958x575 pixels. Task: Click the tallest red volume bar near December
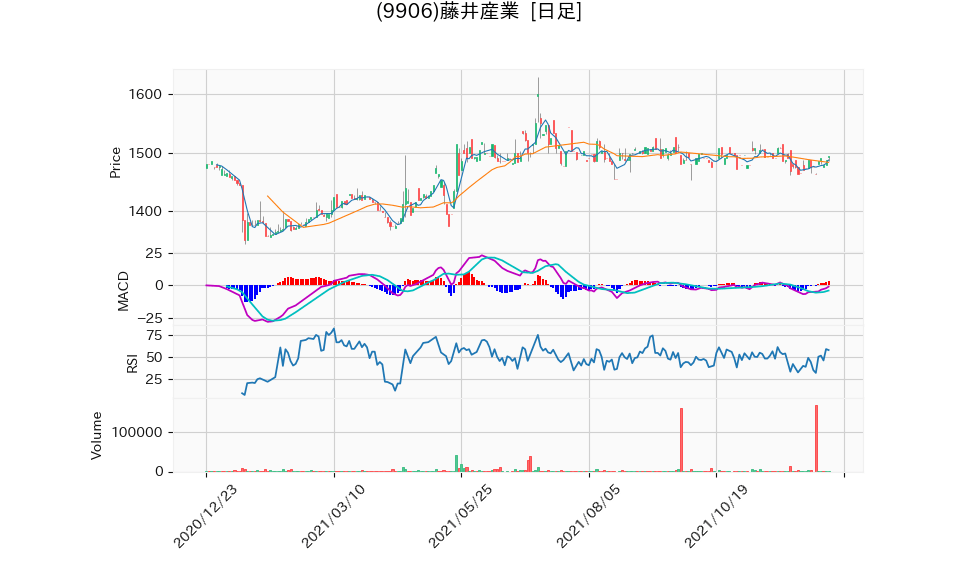tap(816, 438)
